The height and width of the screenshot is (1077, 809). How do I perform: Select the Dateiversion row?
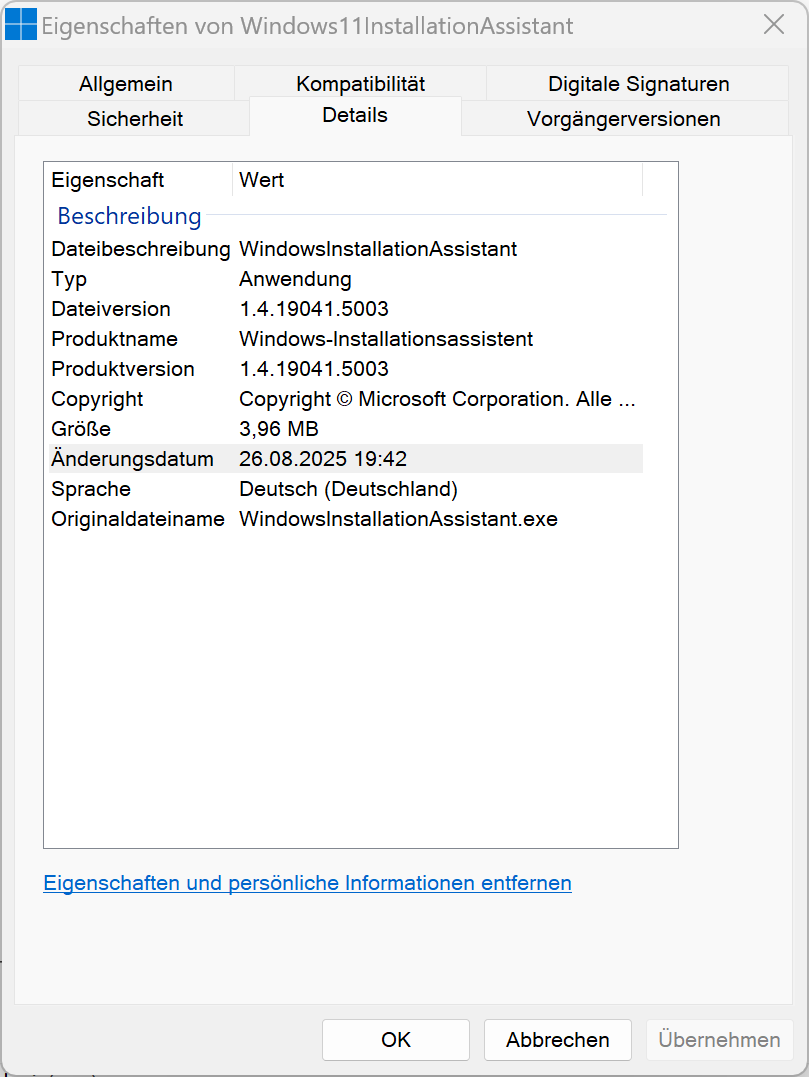click(x=111, y=309)
